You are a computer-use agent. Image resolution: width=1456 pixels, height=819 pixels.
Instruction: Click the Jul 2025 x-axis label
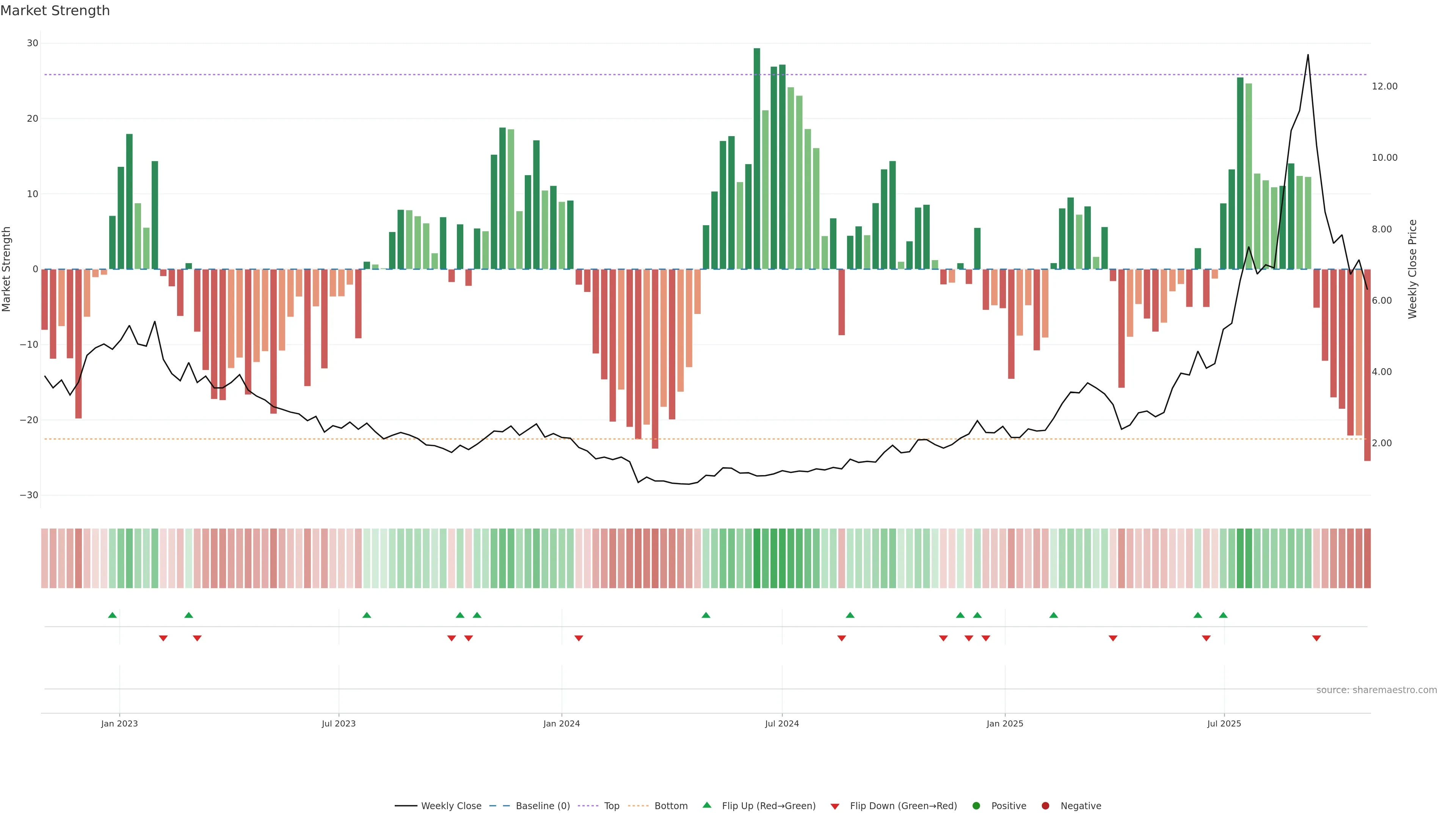coord(1224,723)
